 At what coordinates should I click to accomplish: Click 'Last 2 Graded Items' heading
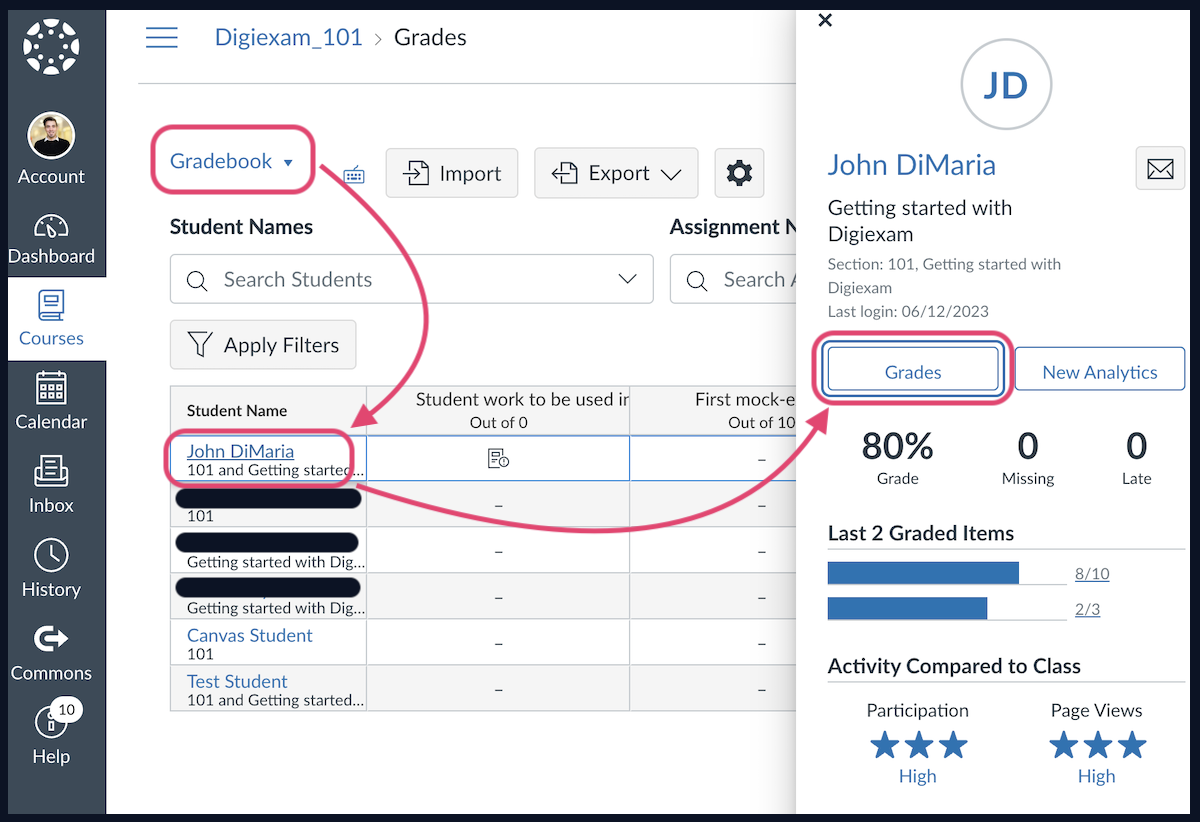pos(921,533)
